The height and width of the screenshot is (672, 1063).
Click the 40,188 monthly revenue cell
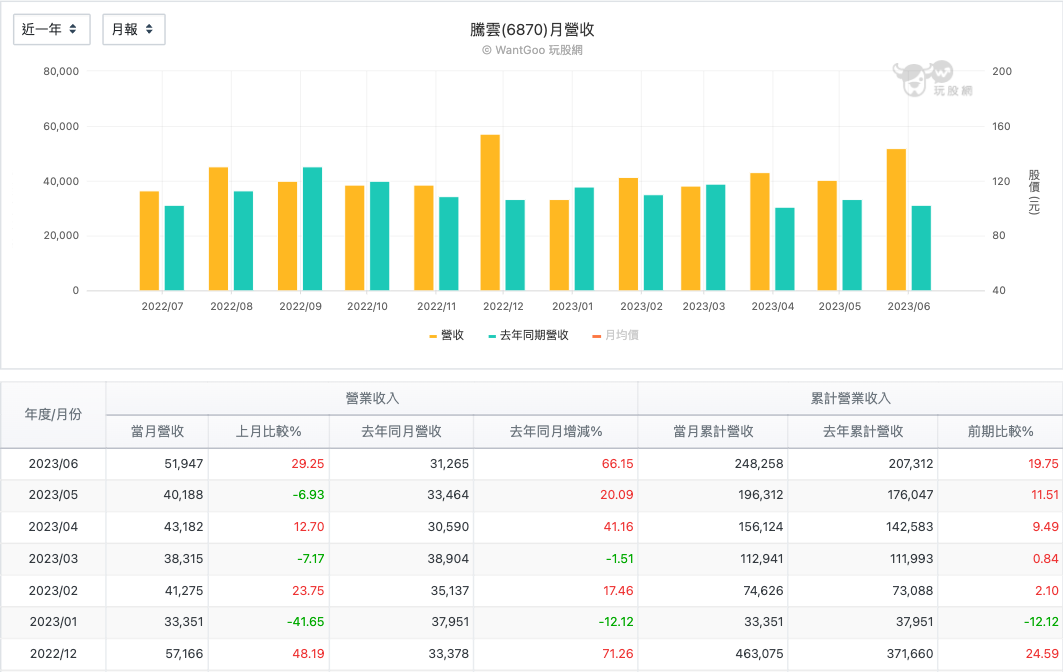[x=157, y=495]
